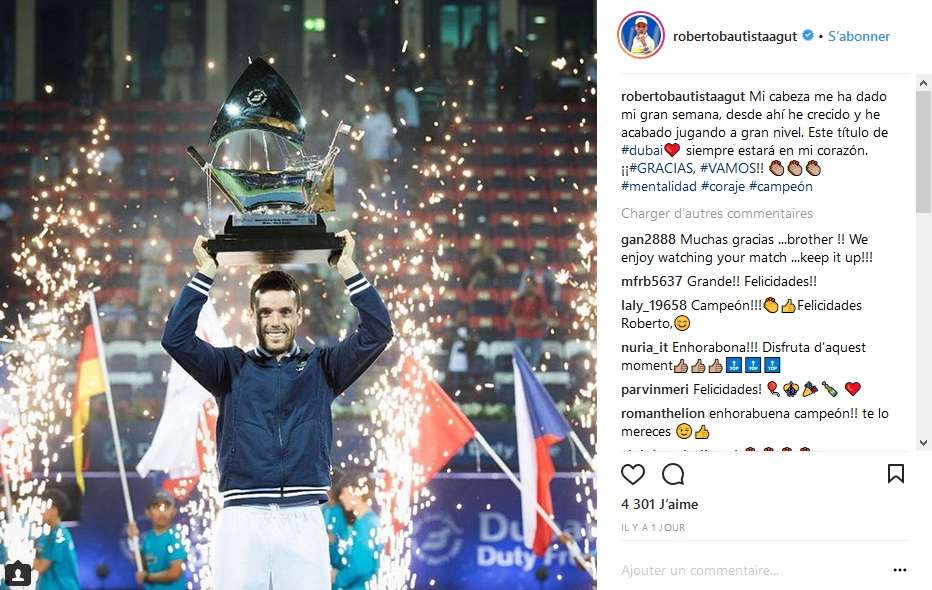The image size is (932, 590).
Task: Click the verified badge next to username
Action: pyautogui.click(x=808, y=36)
